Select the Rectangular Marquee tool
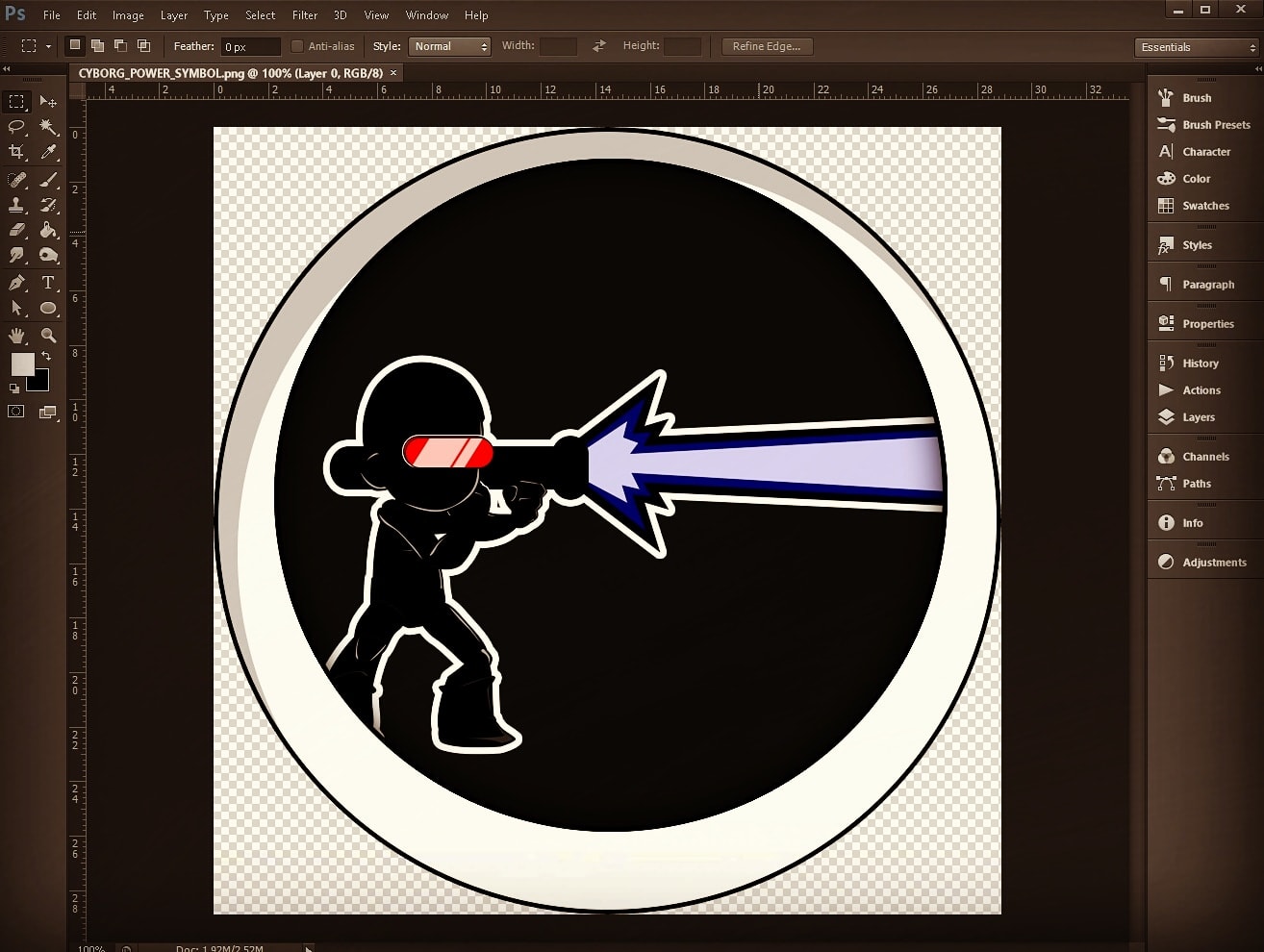The width and height of the screenshot is (1264, 952). [16, 101]
